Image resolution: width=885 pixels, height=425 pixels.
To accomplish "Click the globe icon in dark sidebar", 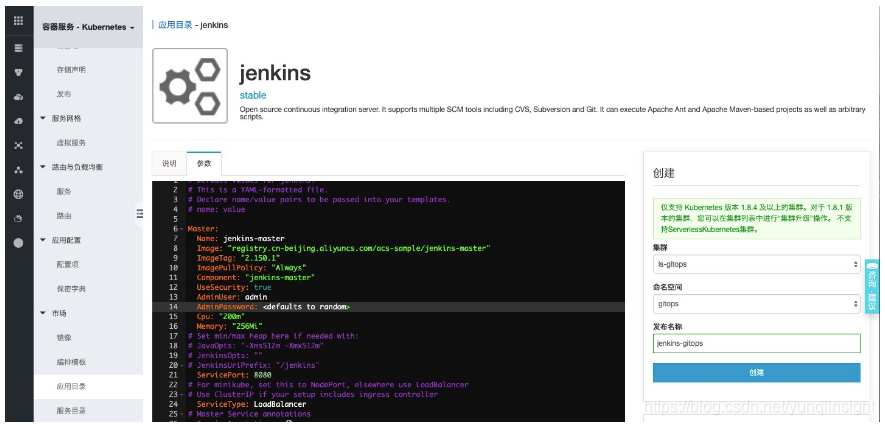I will (x=19, y=194).
